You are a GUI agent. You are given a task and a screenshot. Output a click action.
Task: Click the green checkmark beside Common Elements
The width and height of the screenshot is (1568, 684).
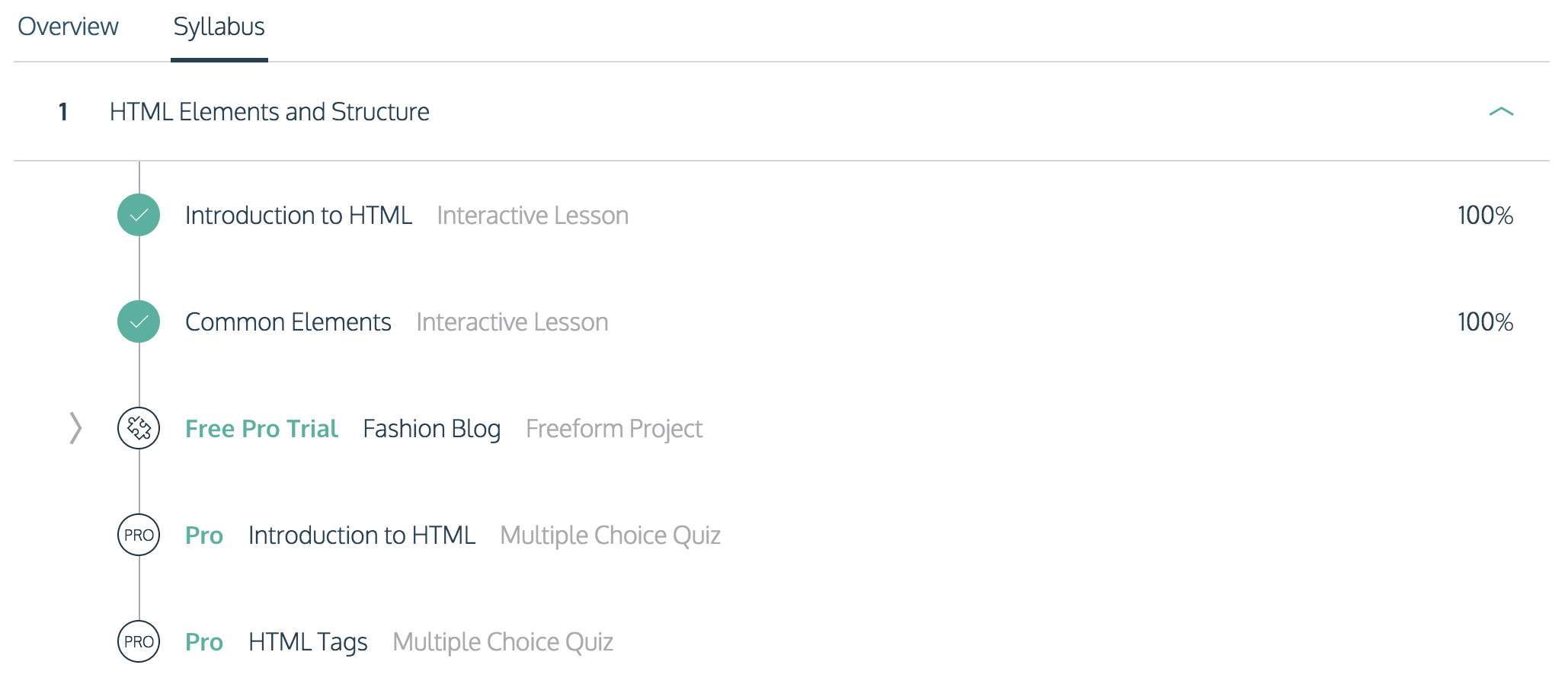139,321
